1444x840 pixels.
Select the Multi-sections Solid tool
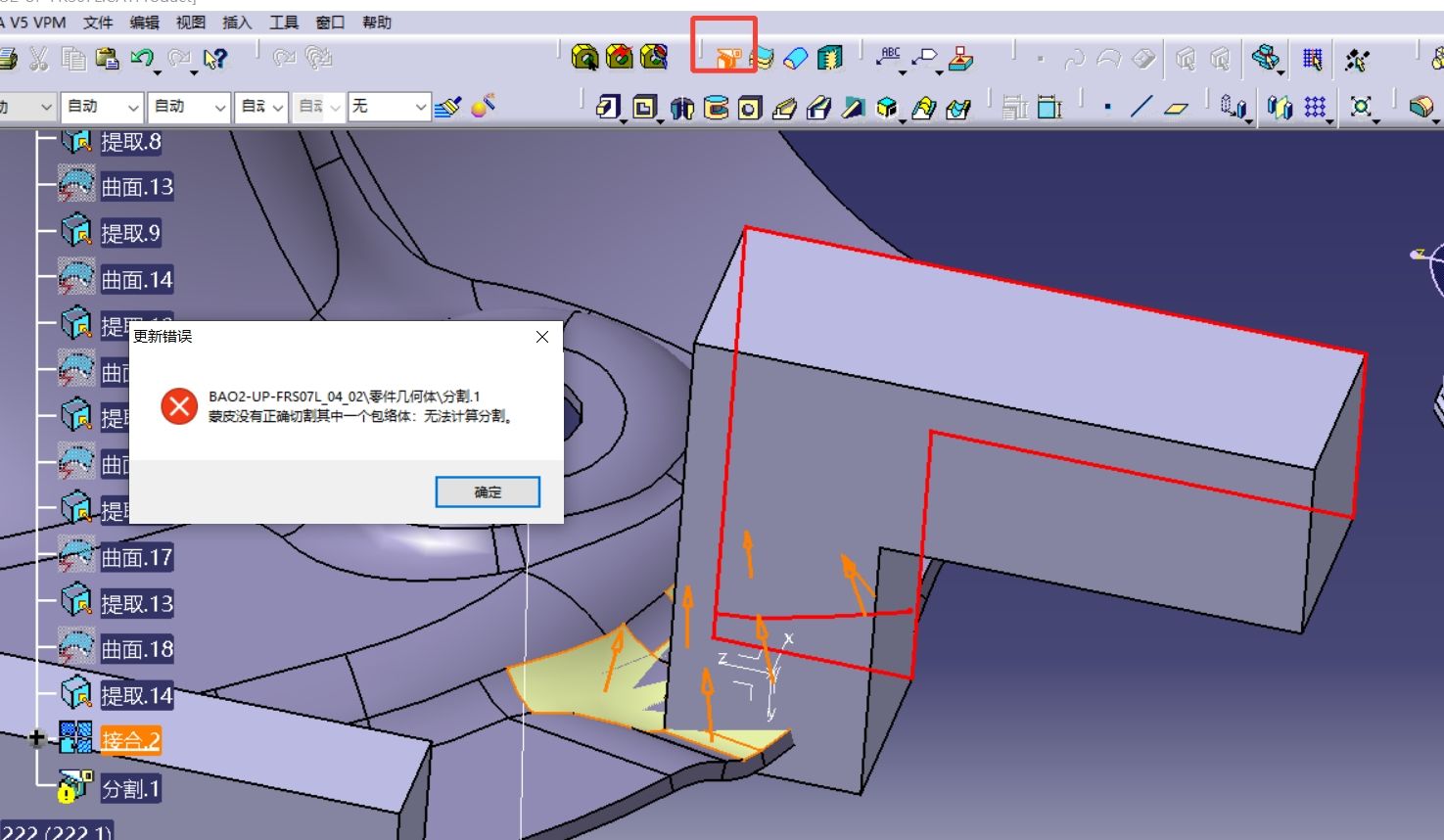(923, 108)
